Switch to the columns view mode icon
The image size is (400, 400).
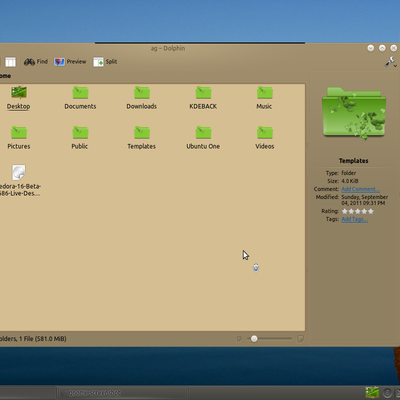[10, 62]
